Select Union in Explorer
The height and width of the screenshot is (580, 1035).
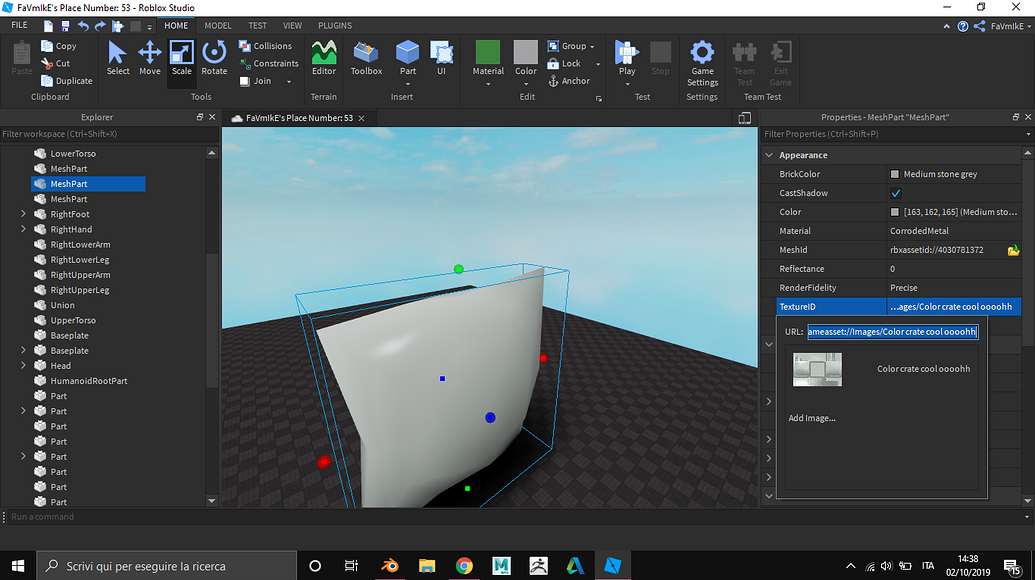[62, 305]
